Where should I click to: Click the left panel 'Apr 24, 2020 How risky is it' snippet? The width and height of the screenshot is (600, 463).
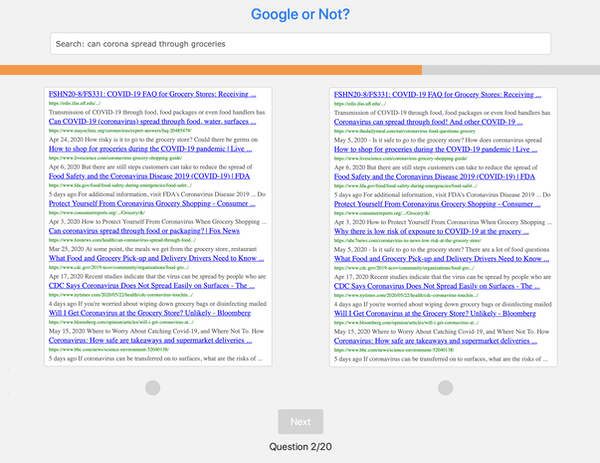coord(153,140)
